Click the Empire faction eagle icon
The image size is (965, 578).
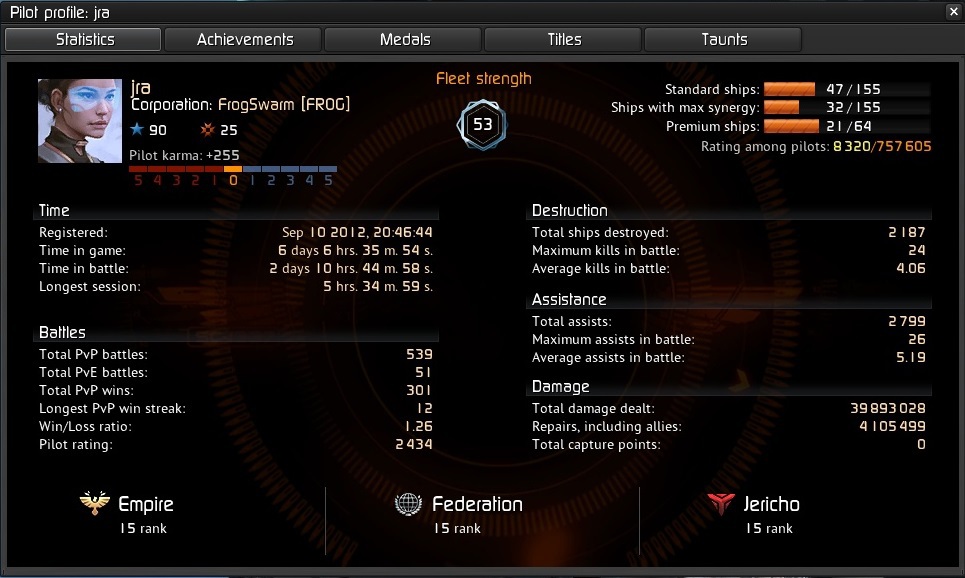pos(95,503)
